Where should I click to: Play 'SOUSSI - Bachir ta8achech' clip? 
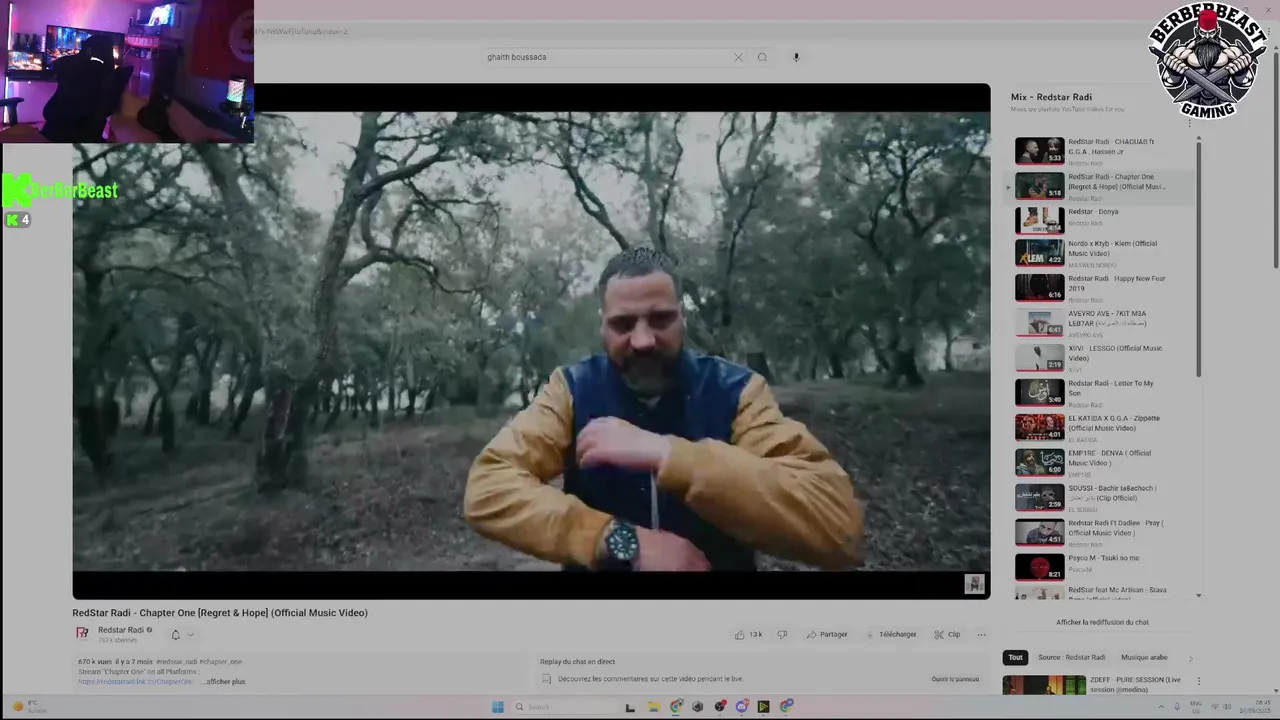coord(1103,497)
